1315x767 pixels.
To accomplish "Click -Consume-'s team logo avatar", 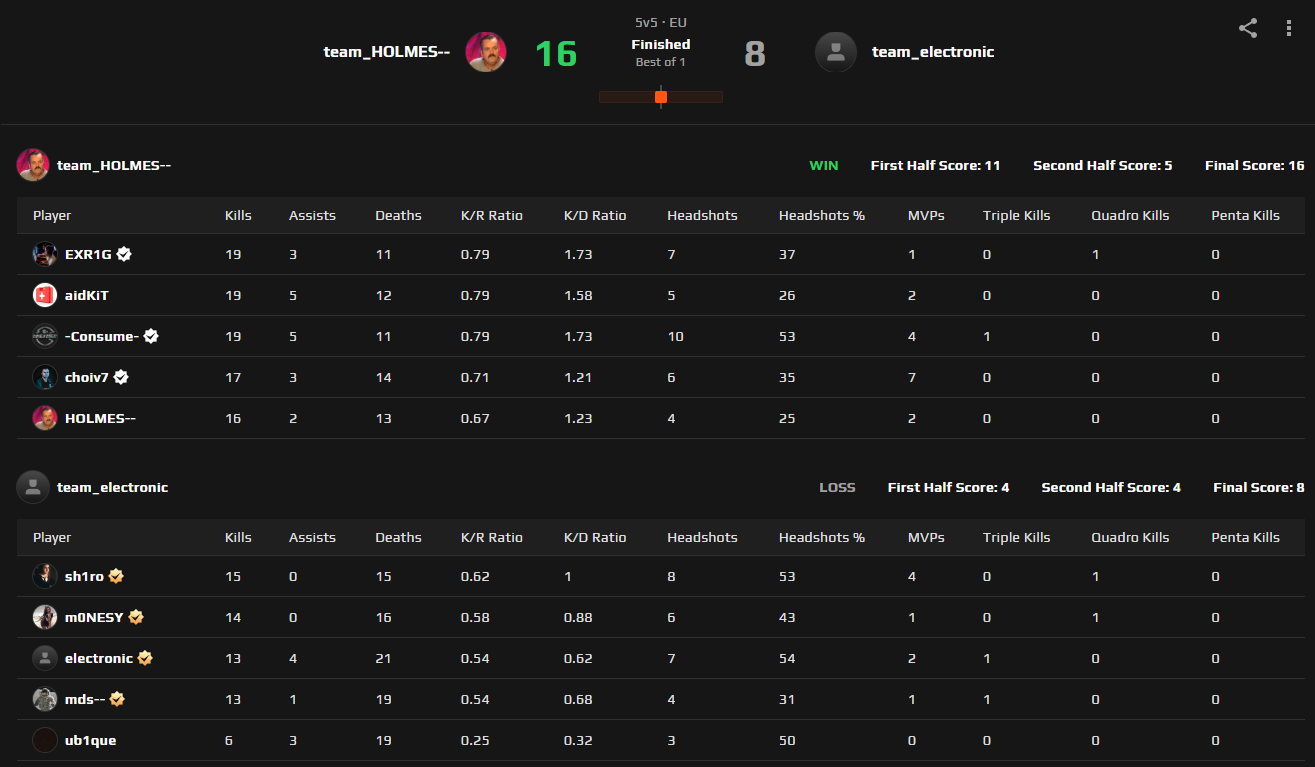I will [x=44, y=336].
